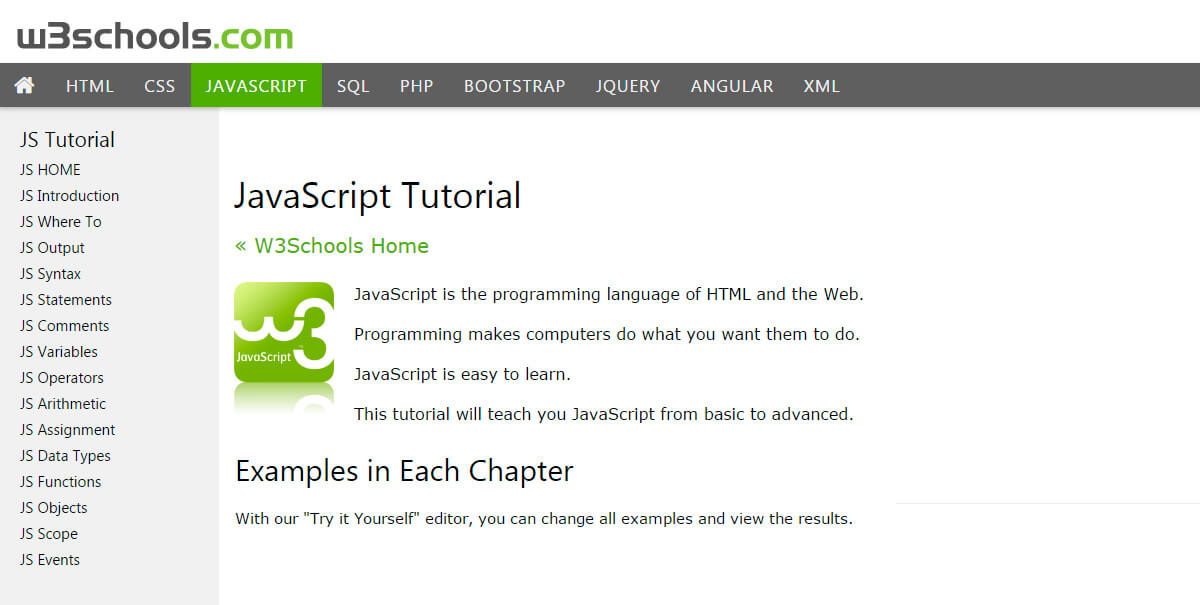1200x605 pixels.
Task: Select the JAVASCRIPT navigation tab
Action: coord(256,86)
